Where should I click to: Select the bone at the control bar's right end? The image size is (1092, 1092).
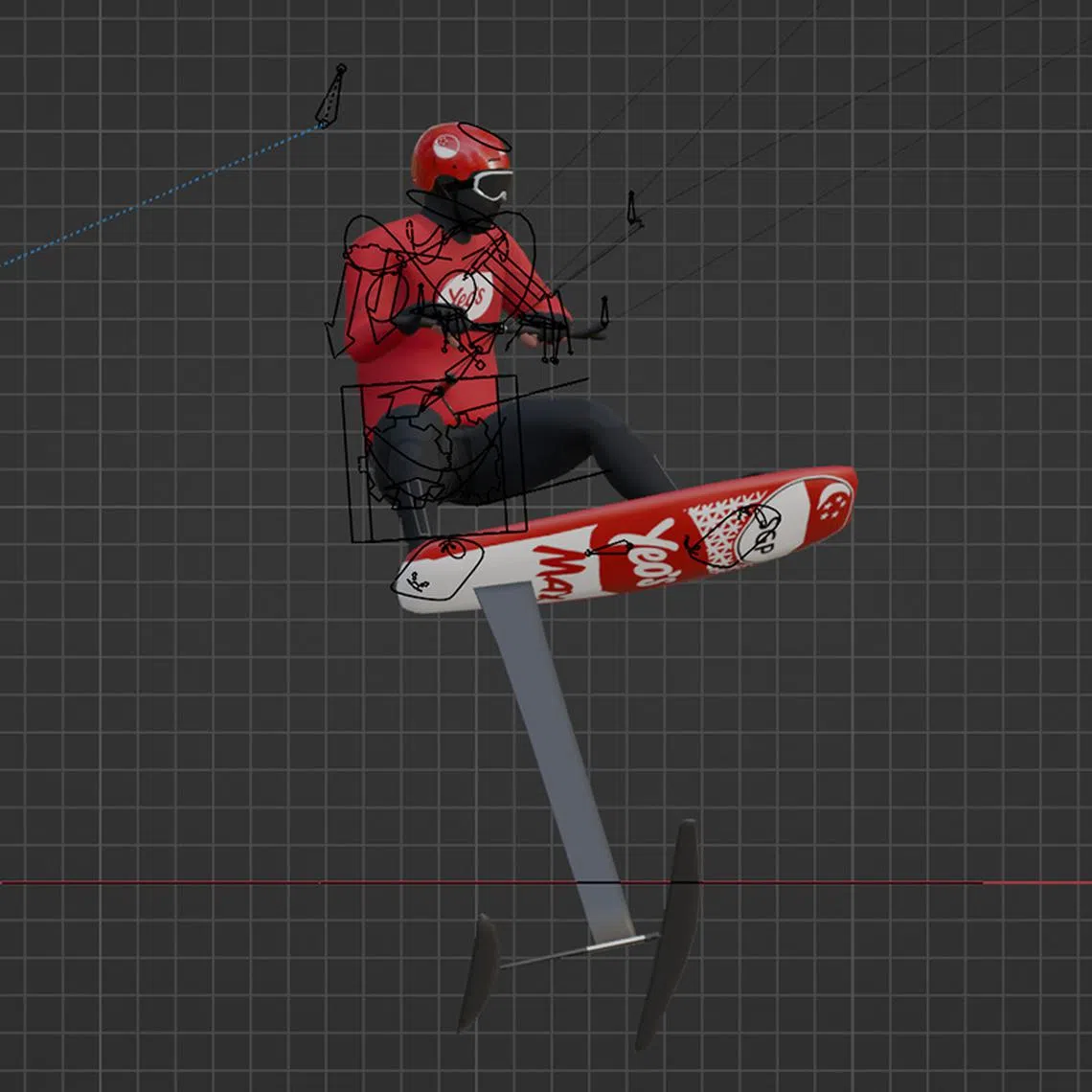604,312
